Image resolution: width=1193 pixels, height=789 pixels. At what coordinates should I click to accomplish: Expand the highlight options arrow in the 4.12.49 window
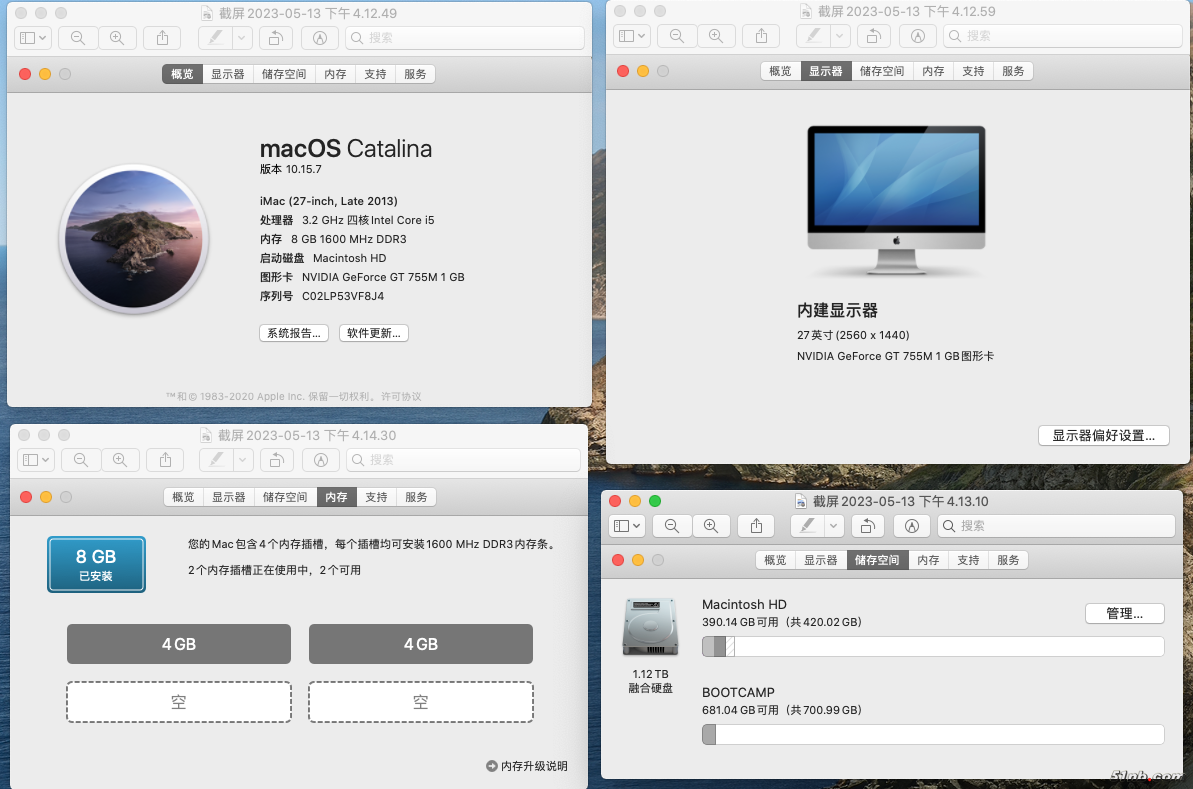[241, 37]
